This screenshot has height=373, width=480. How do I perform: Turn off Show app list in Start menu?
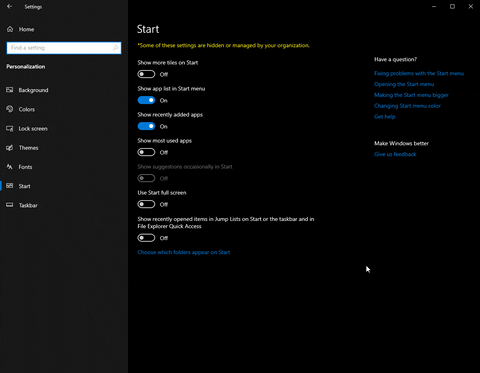click(x=146, y=100)
